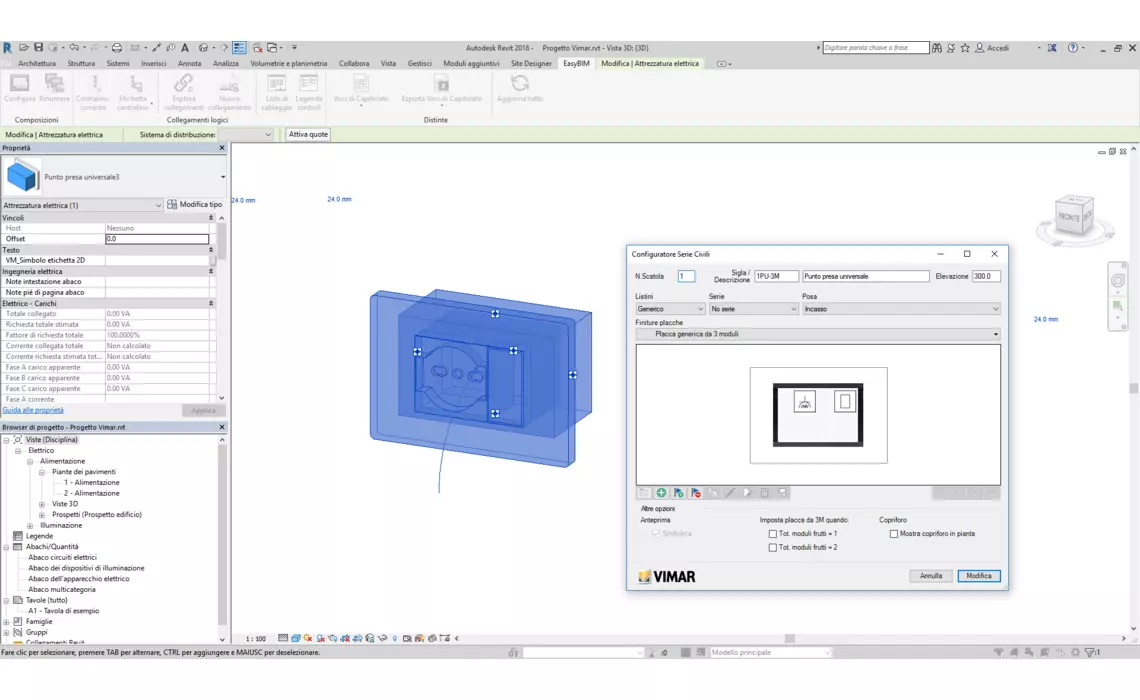Image resolution: width=1140 pixels, height=700 pixels.
Task: Check 'Tot. moduli frutti = 2' option
Action: pyautogui.click(x=773, y=547)
